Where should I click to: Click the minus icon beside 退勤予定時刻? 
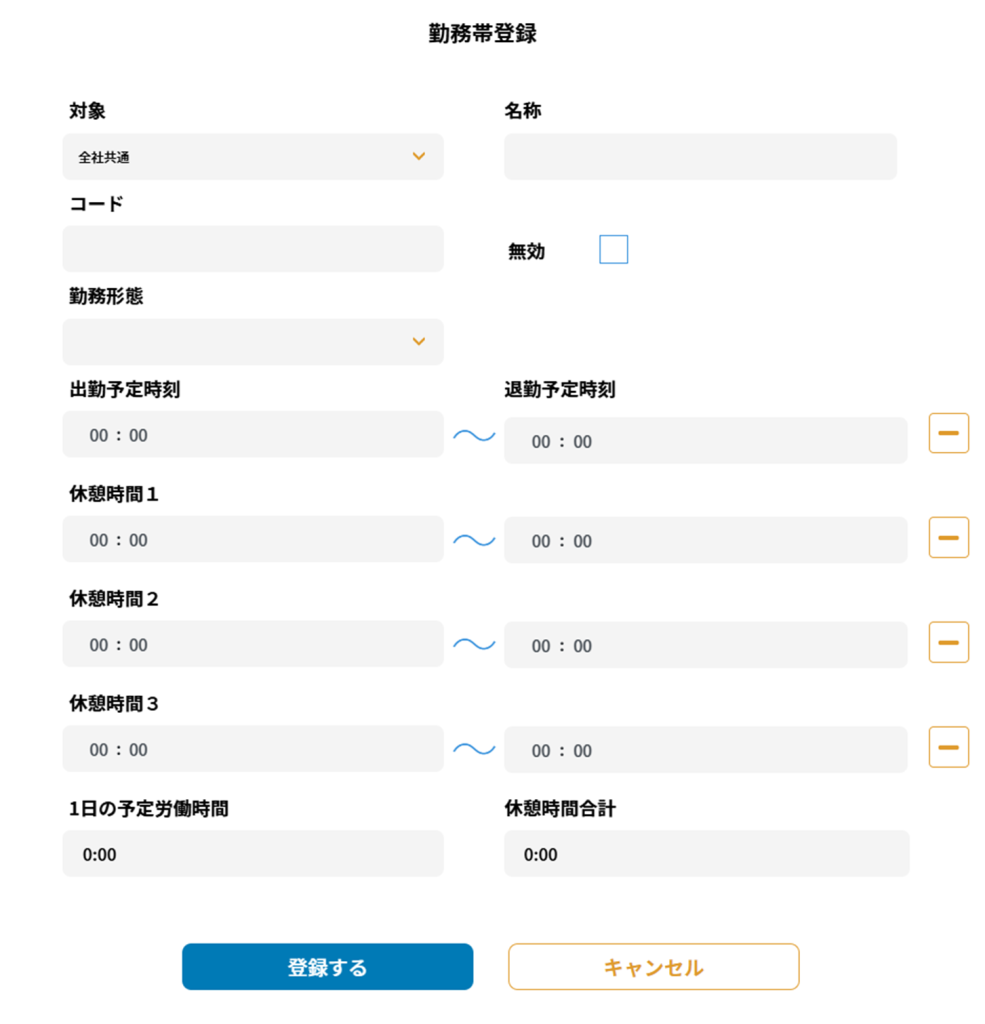click(x=948, y=433)
